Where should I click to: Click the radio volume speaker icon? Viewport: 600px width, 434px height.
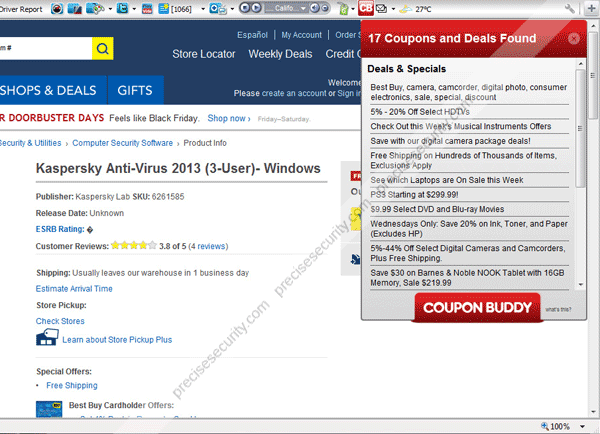[x=314, y=8]
